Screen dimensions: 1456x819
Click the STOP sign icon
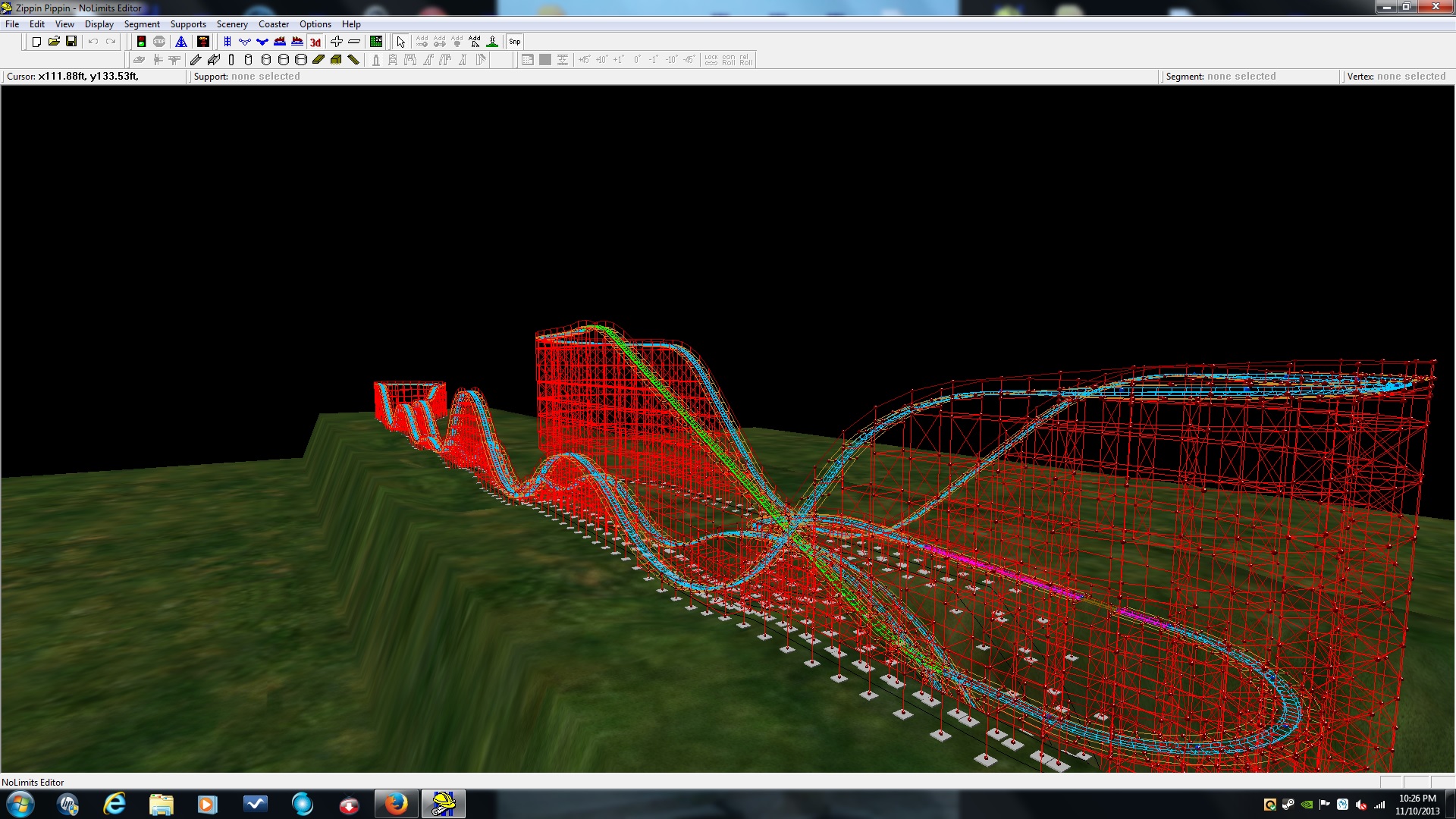tap(159, 42)
